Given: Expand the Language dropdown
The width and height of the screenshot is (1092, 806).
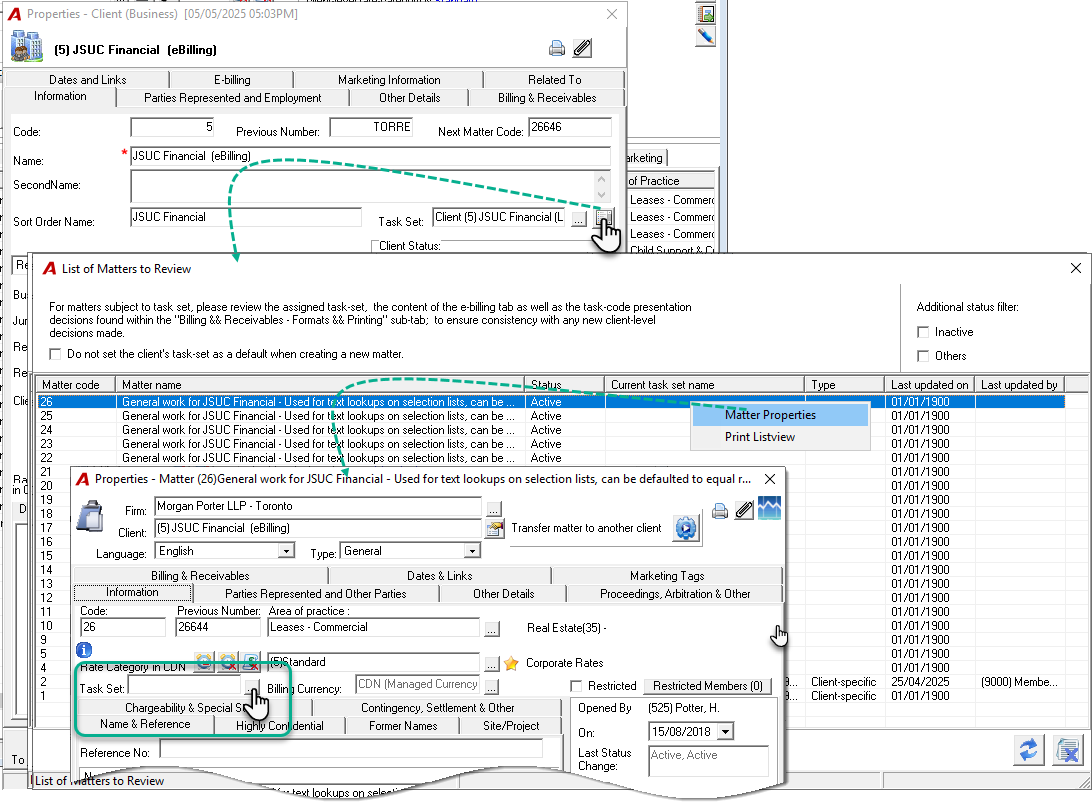Looking at the screenshot, I should (286, 551).
